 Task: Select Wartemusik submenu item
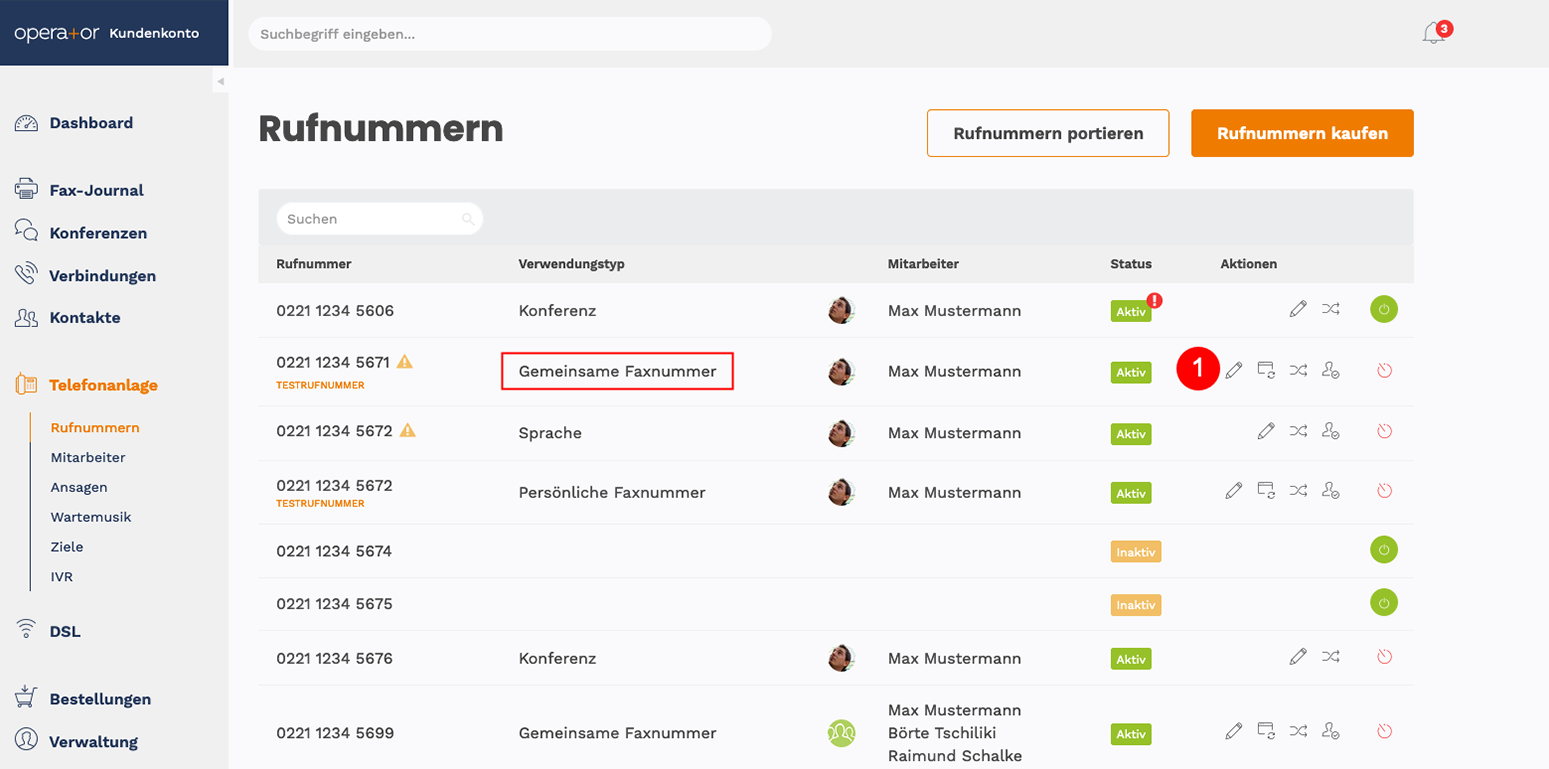click(91, 517)
